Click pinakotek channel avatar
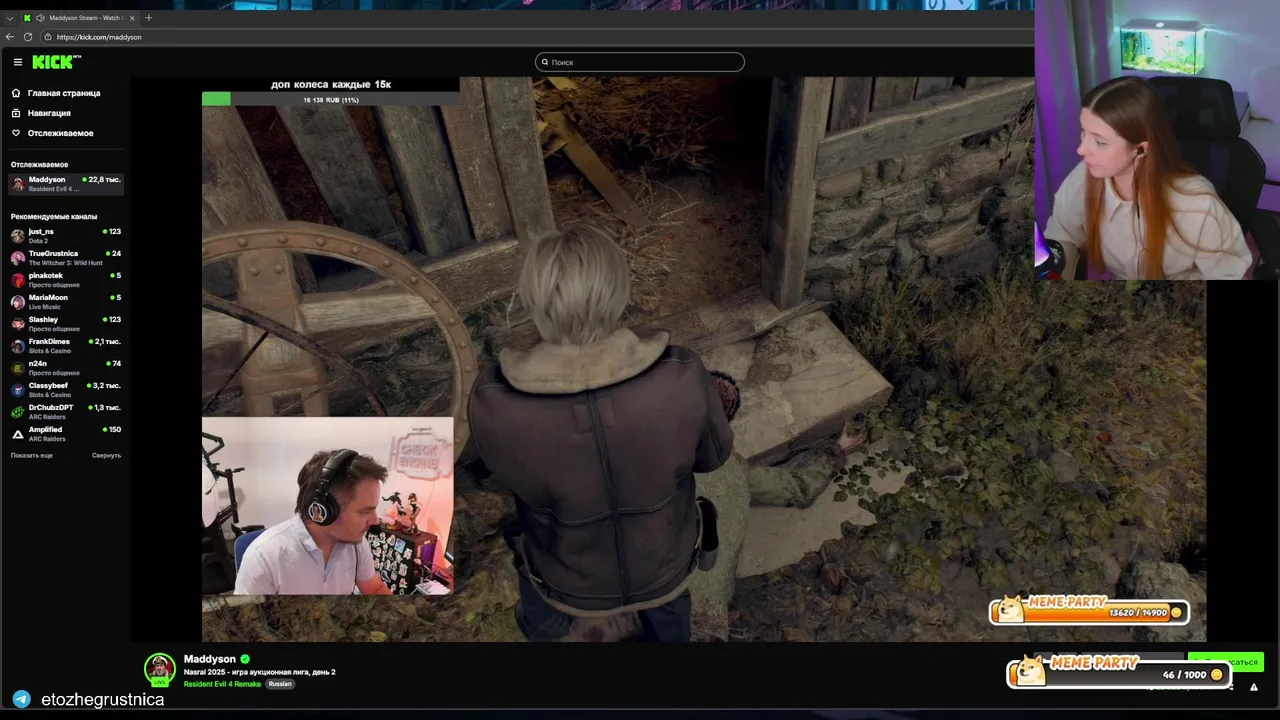The width and height of the screenshot is (1280, 720). pos(18,280)
